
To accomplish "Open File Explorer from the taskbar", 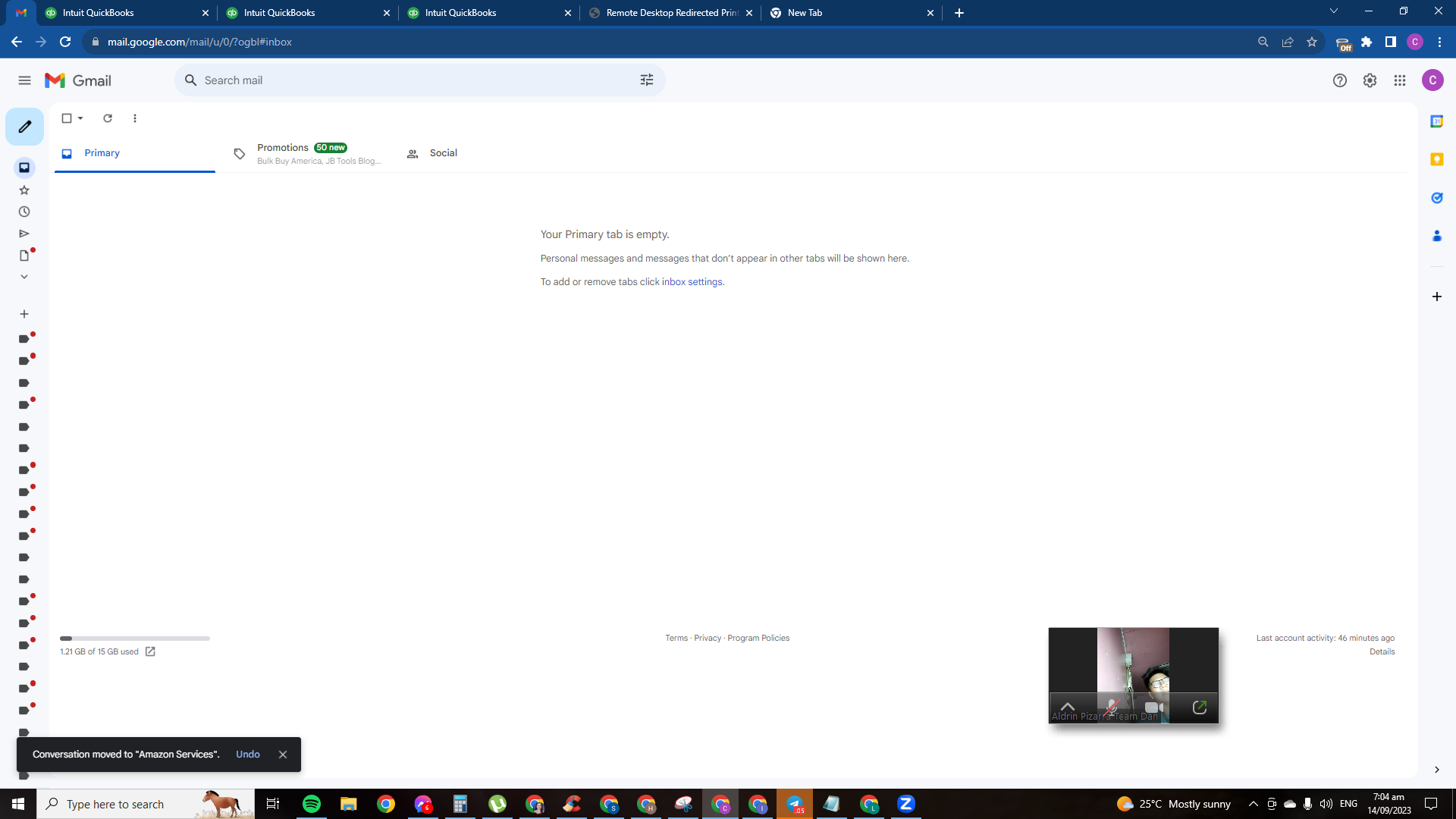I will [349, 804].
